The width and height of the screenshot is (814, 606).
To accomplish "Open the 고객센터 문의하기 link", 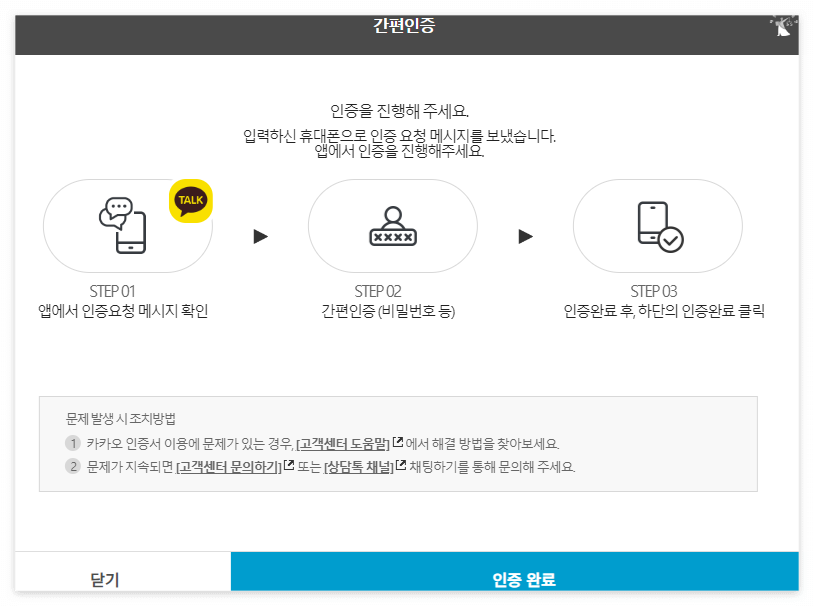I will pos(229,467).
